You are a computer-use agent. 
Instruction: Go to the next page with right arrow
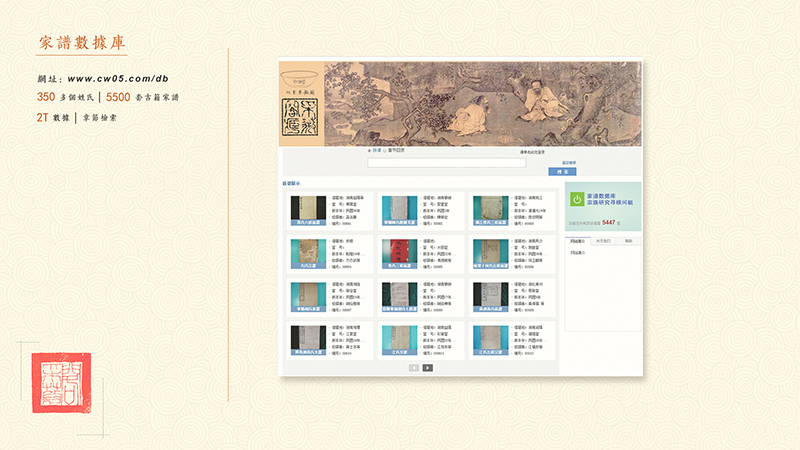coord(428,368)
